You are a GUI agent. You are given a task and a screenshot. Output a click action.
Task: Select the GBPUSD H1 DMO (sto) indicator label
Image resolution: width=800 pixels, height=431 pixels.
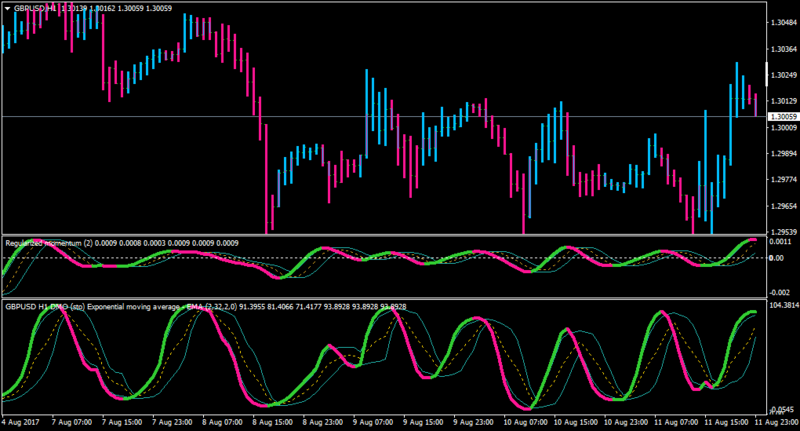(45, 307)
